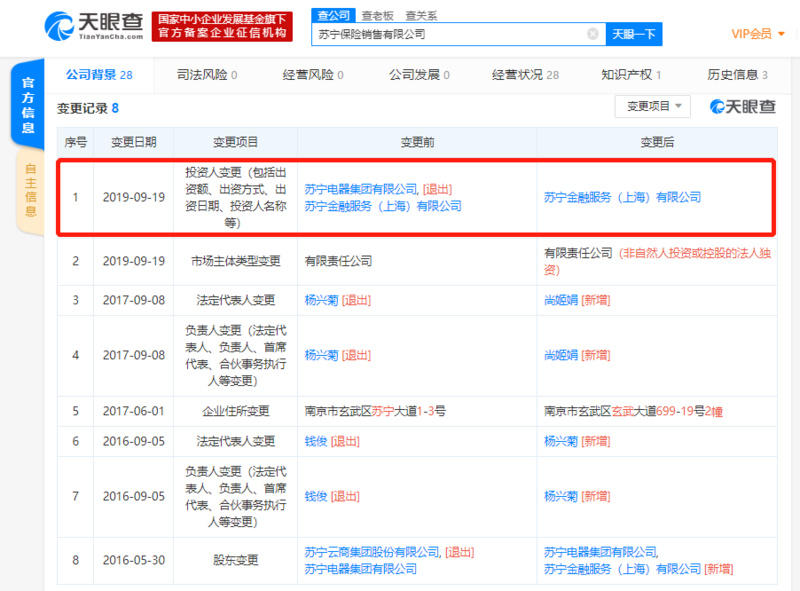Image resolution: width=800 pixels, height=591 pixels.
Task: Select 南京市玄武区苏宁大道1-3号 address text
Action: pyautogui.click(x=375, y=411)
